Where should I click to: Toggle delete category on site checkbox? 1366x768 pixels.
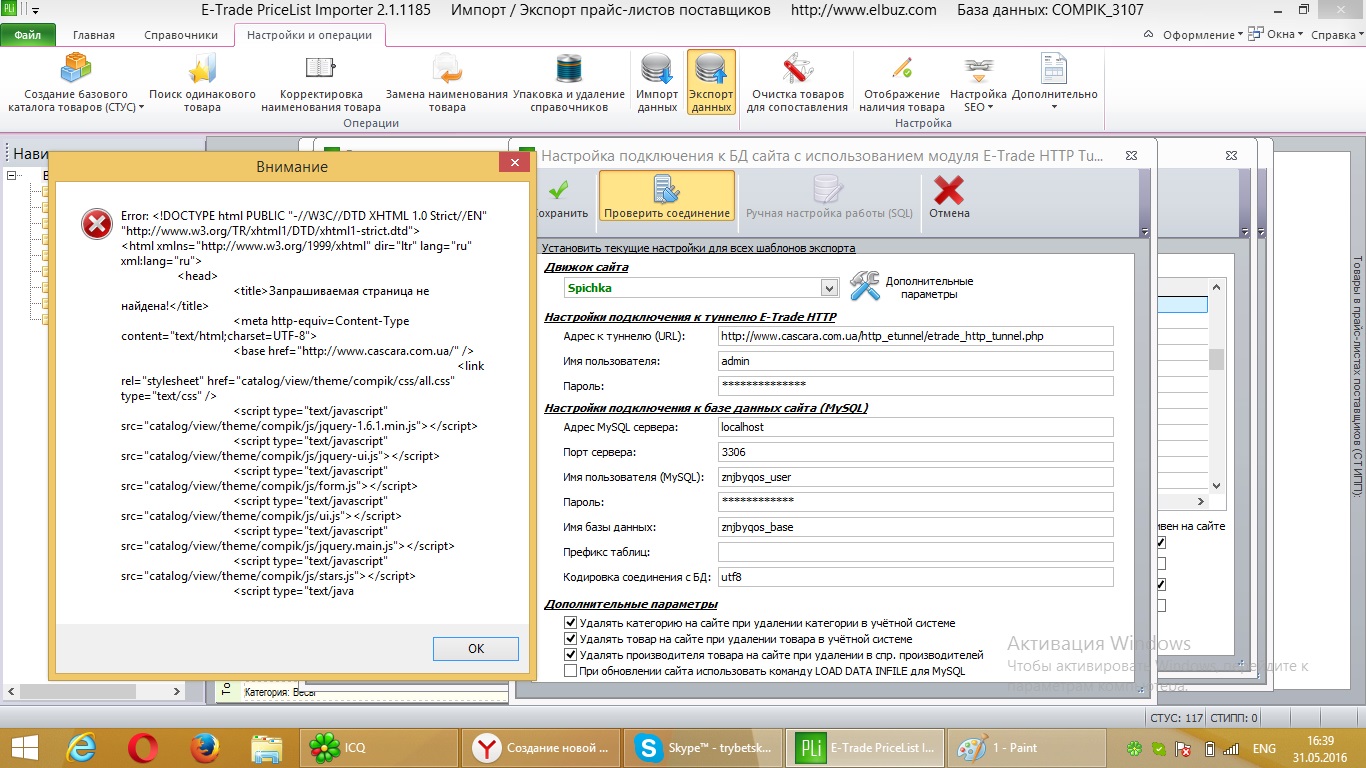[x=571, y=623]
